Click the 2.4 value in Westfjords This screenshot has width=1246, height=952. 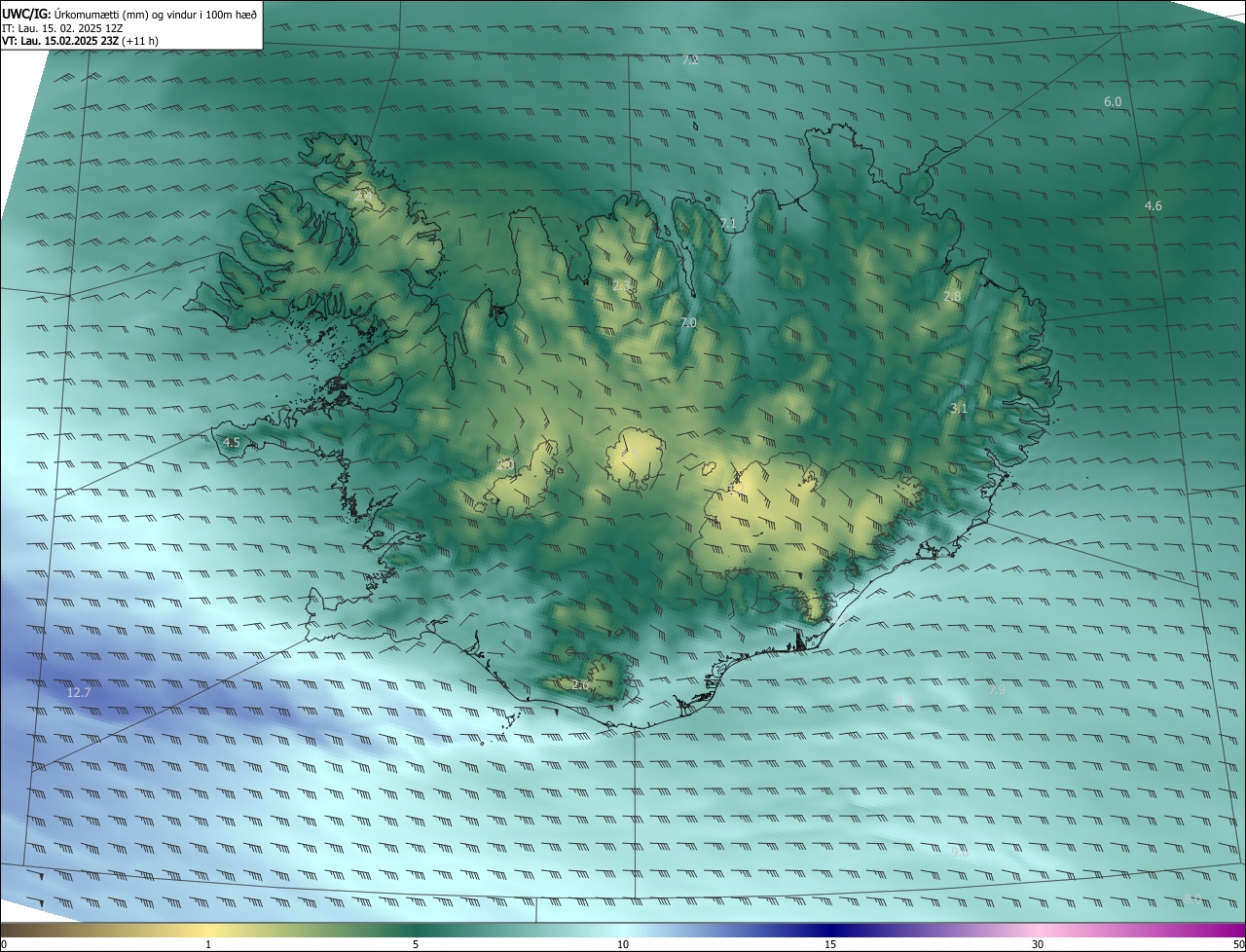[365, 194]
